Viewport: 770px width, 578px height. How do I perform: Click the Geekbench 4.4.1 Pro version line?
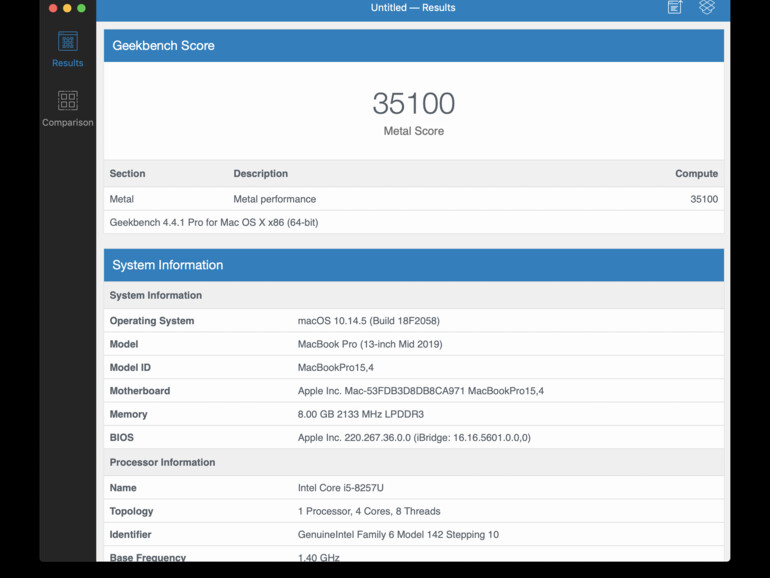(x=214, y=222)
